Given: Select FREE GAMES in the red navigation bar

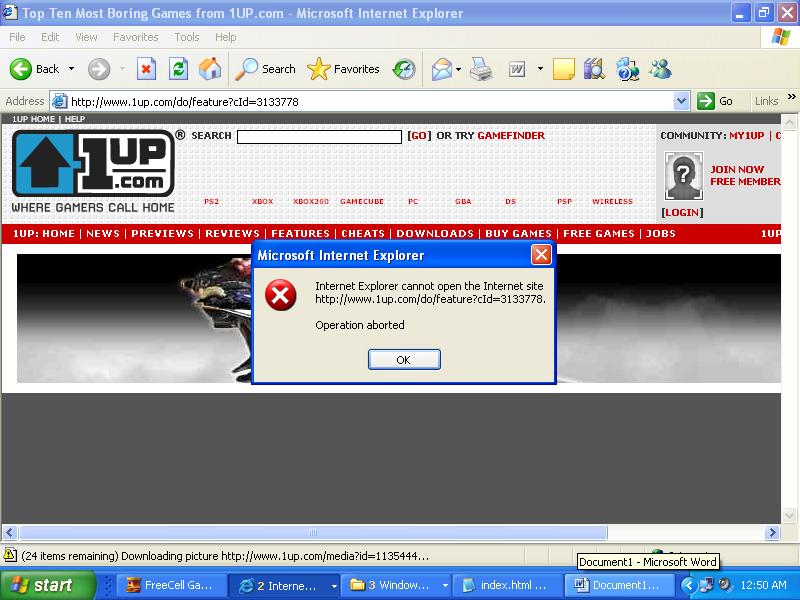Looking at the screenshot, I should (x=599, y=234).
